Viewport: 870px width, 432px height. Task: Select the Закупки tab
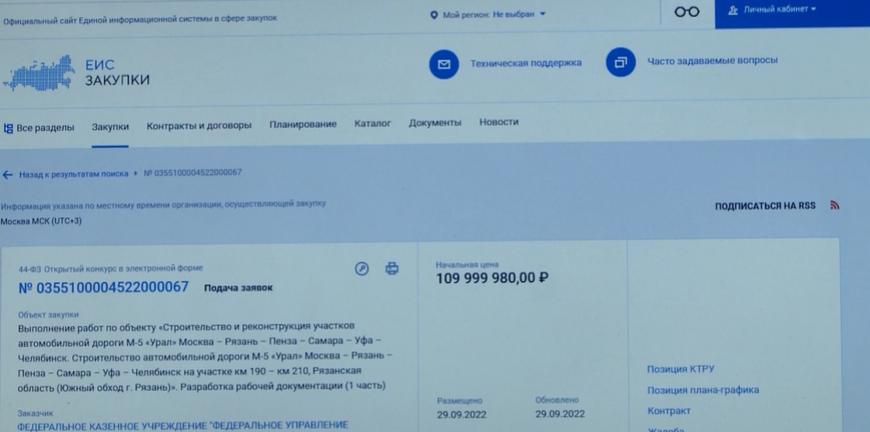point(110,126)
